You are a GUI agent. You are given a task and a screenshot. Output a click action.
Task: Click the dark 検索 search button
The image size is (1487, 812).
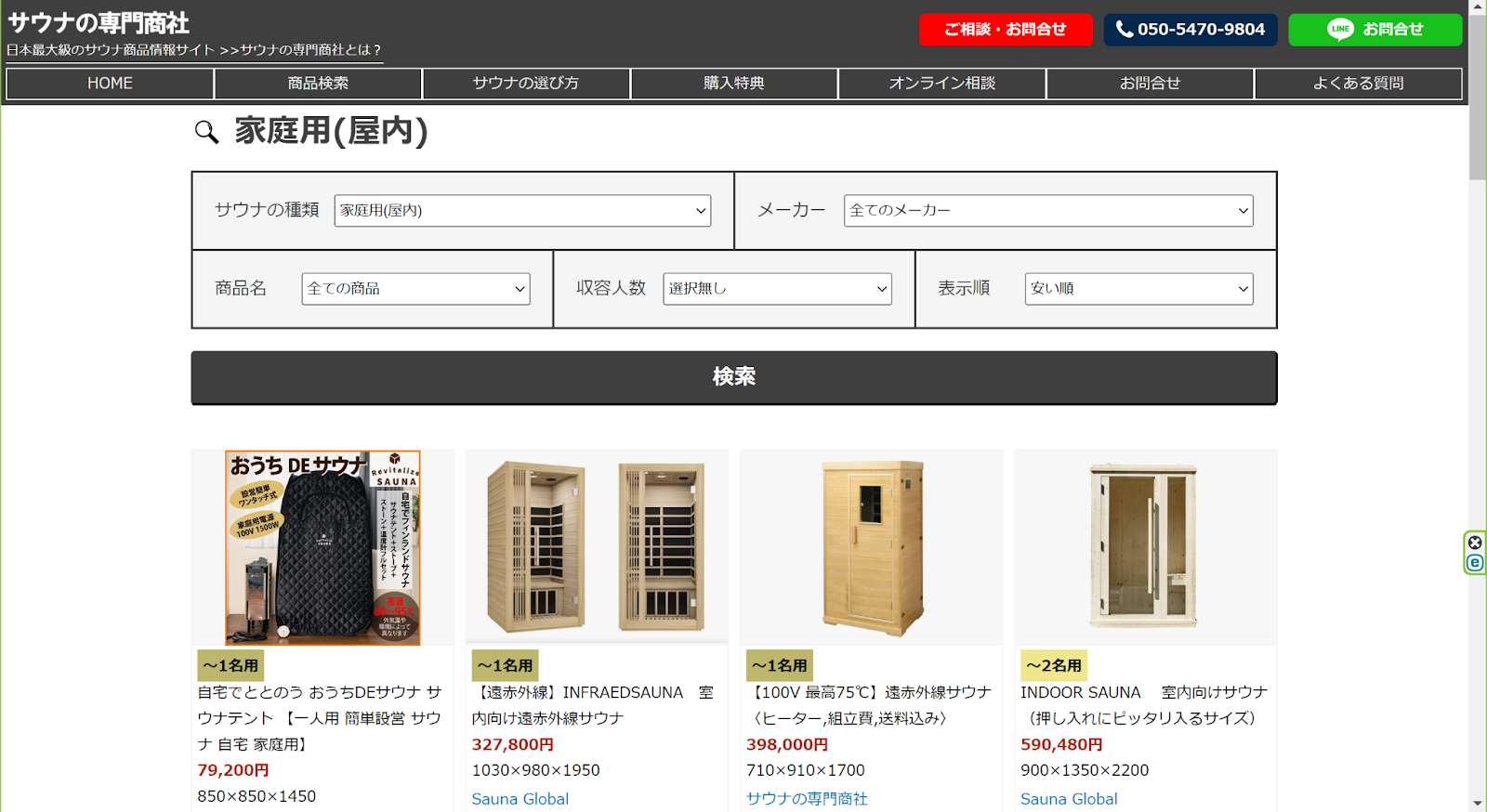pos(734,377)
